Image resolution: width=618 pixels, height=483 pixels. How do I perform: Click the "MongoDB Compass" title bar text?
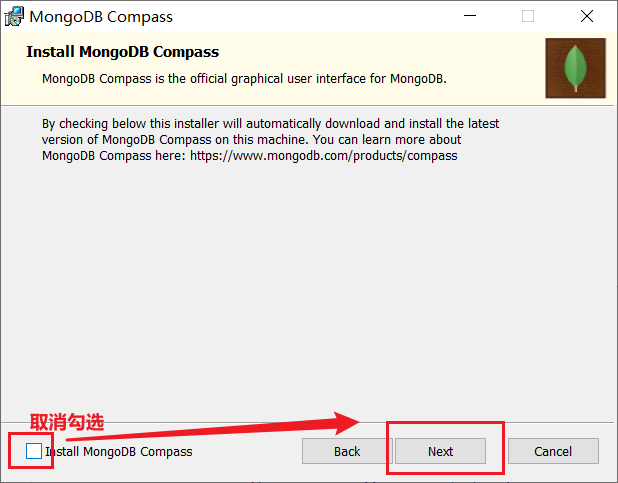coord(101,17)
